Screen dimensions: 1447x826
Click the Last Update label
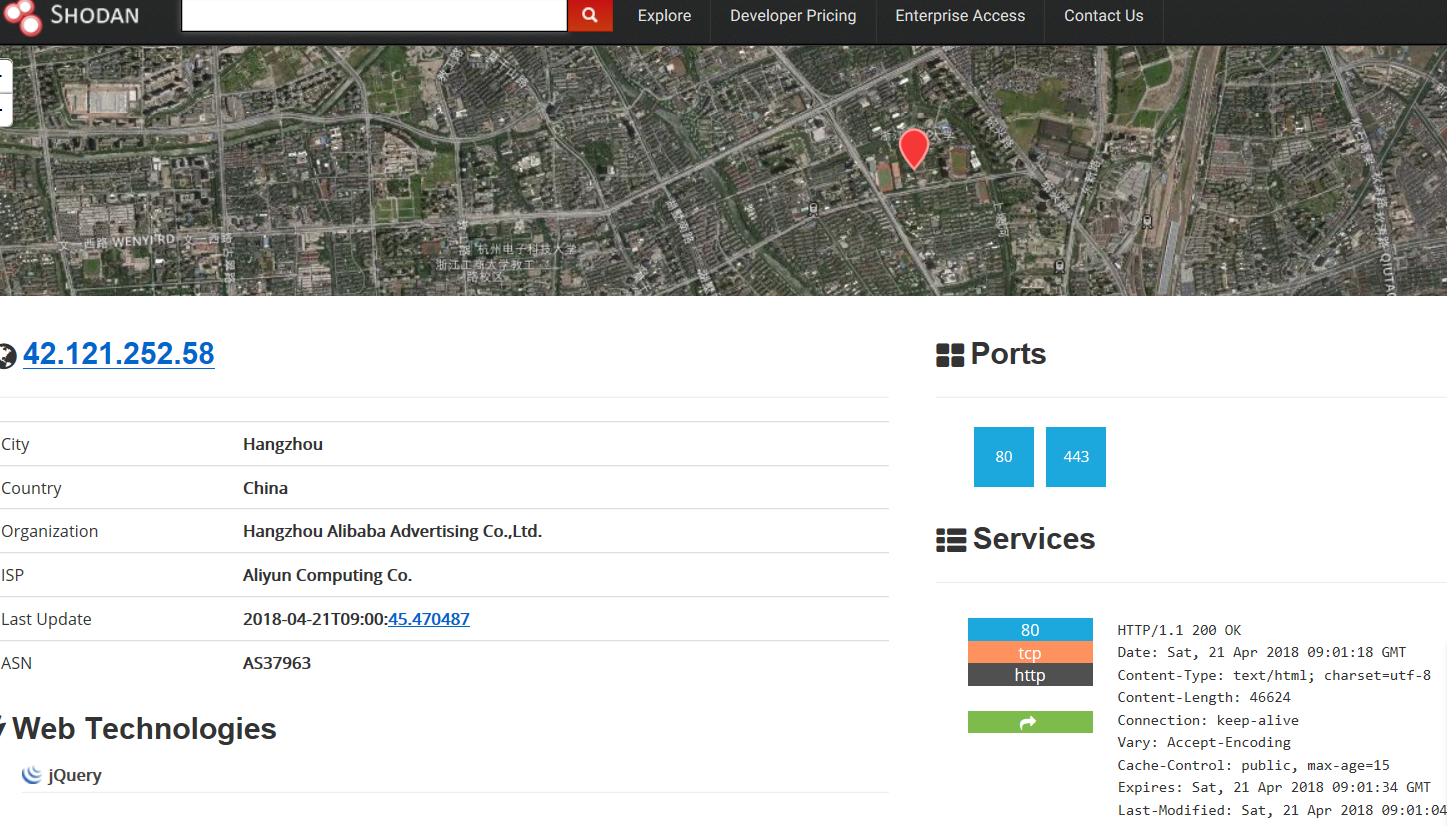pos(46,619)
